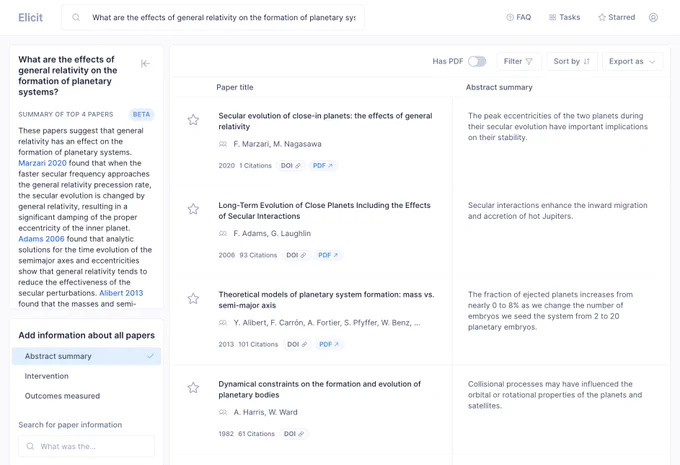Screen dimensions: 680x465
Task: Collapse the summary sidebar with arrow icon
Action: [145, 64]
